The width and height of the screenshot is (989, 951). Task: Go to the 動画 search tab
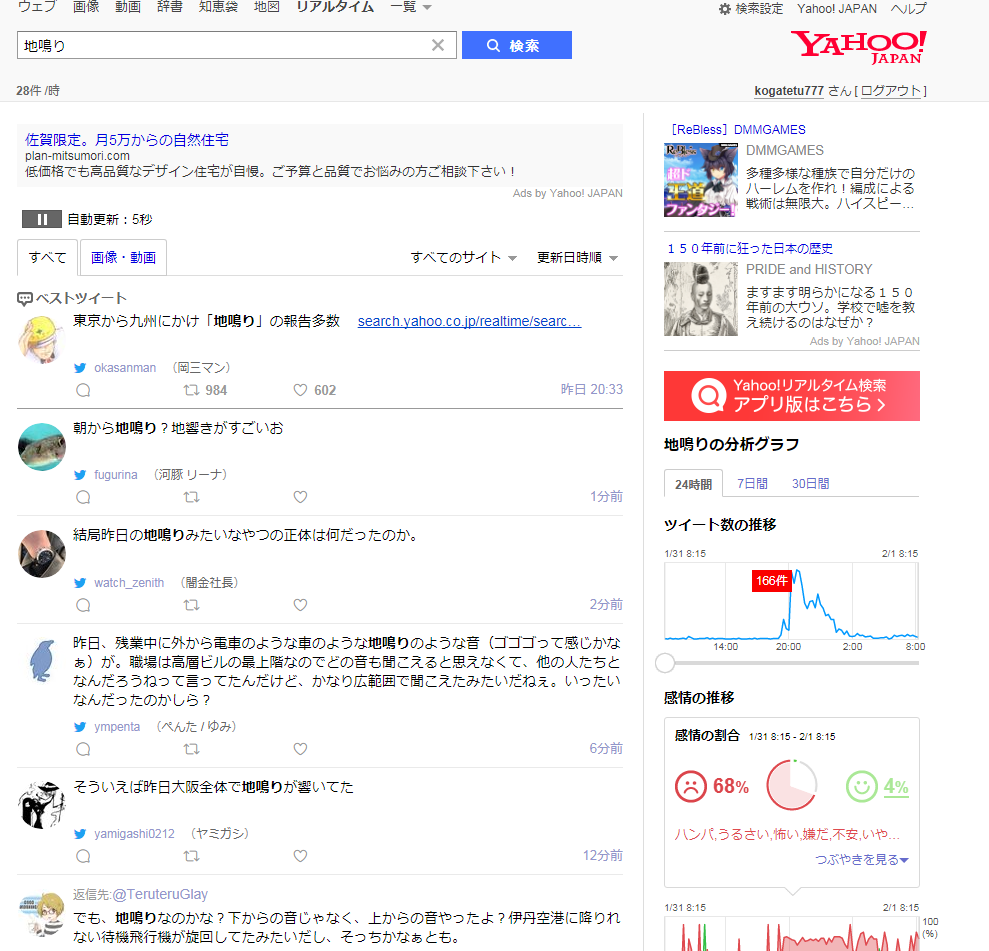click(x=128, y=8)
